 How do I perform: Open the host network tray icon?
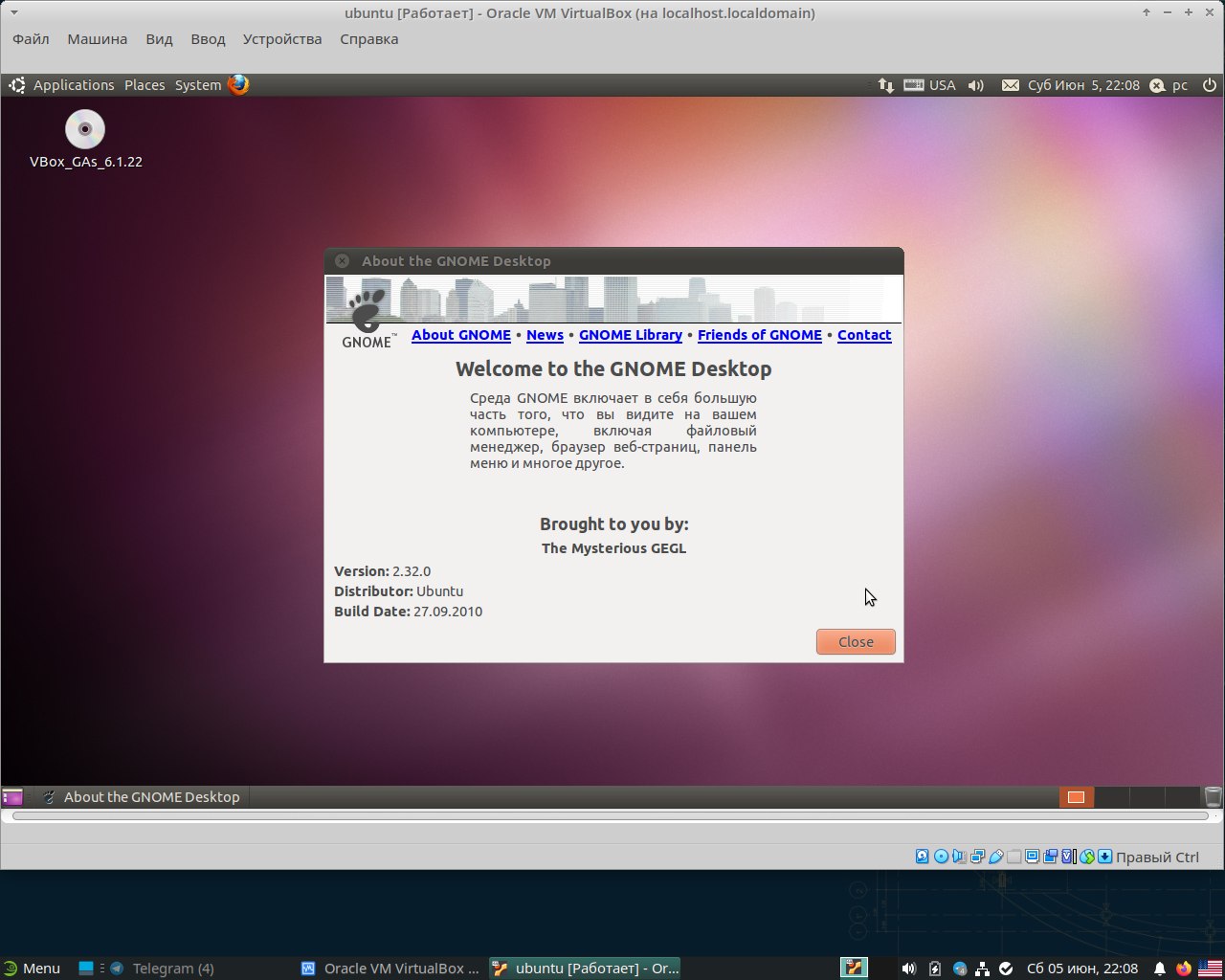[x=983, y=969]
